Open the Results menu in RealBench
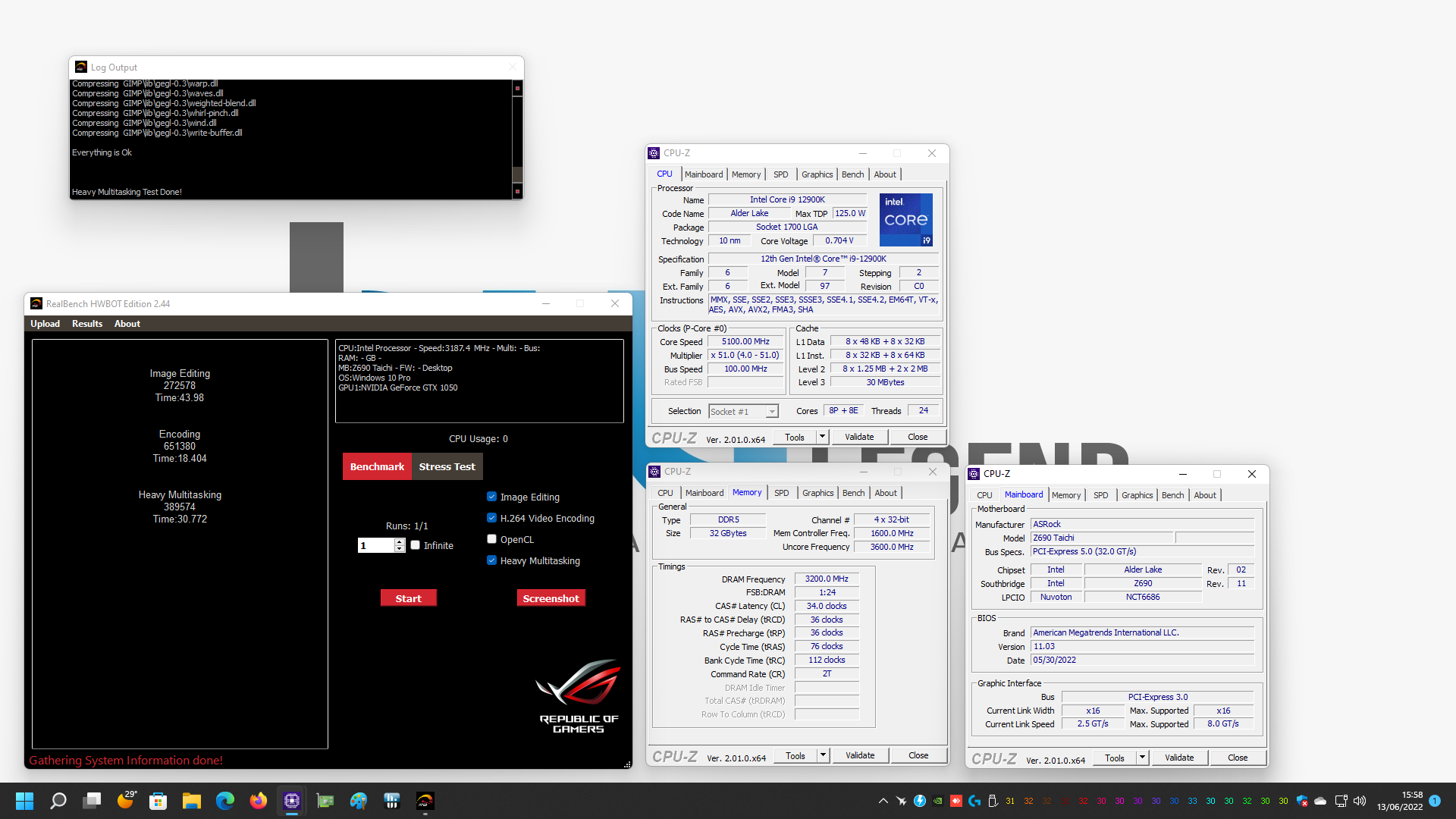 pos(87,324)
